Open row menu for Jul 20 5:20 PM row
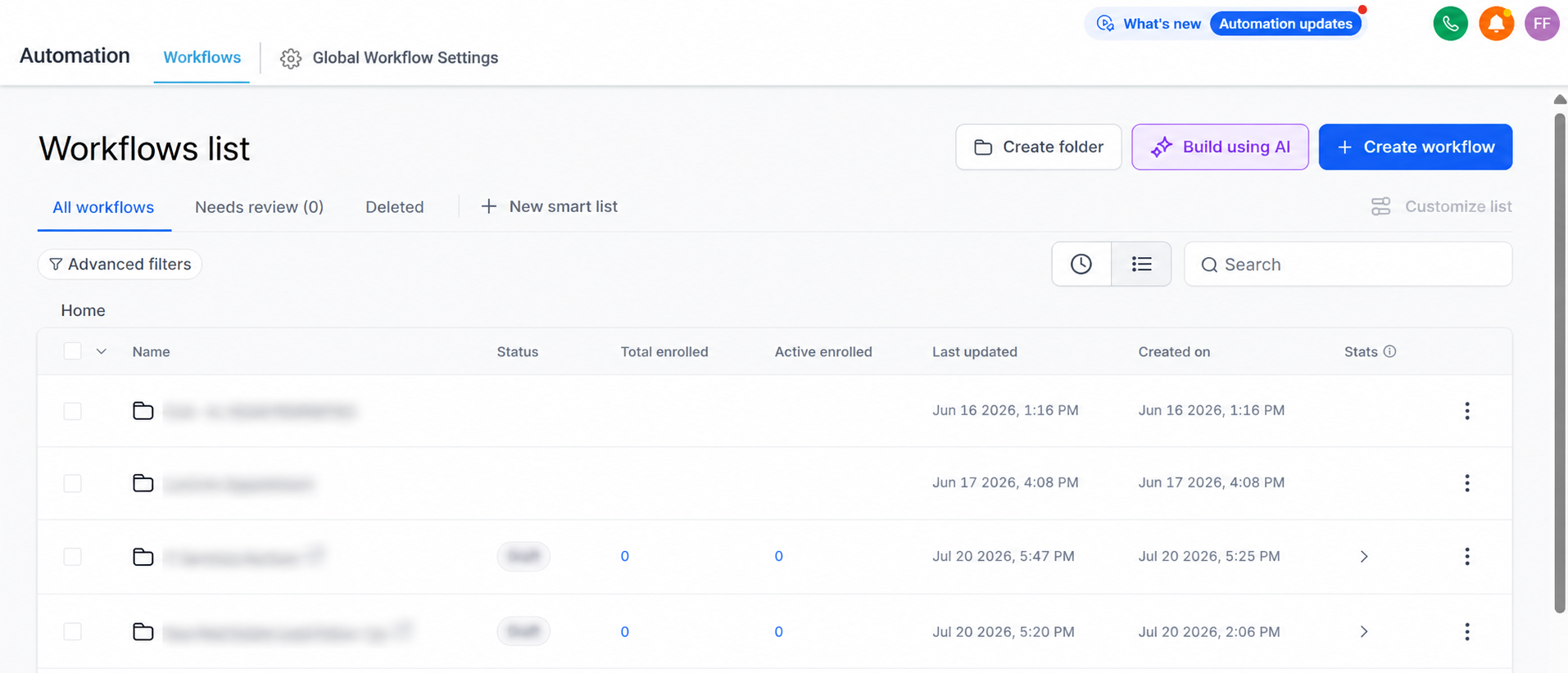This screenshot has width=1568, height=673. [1466, 631]
